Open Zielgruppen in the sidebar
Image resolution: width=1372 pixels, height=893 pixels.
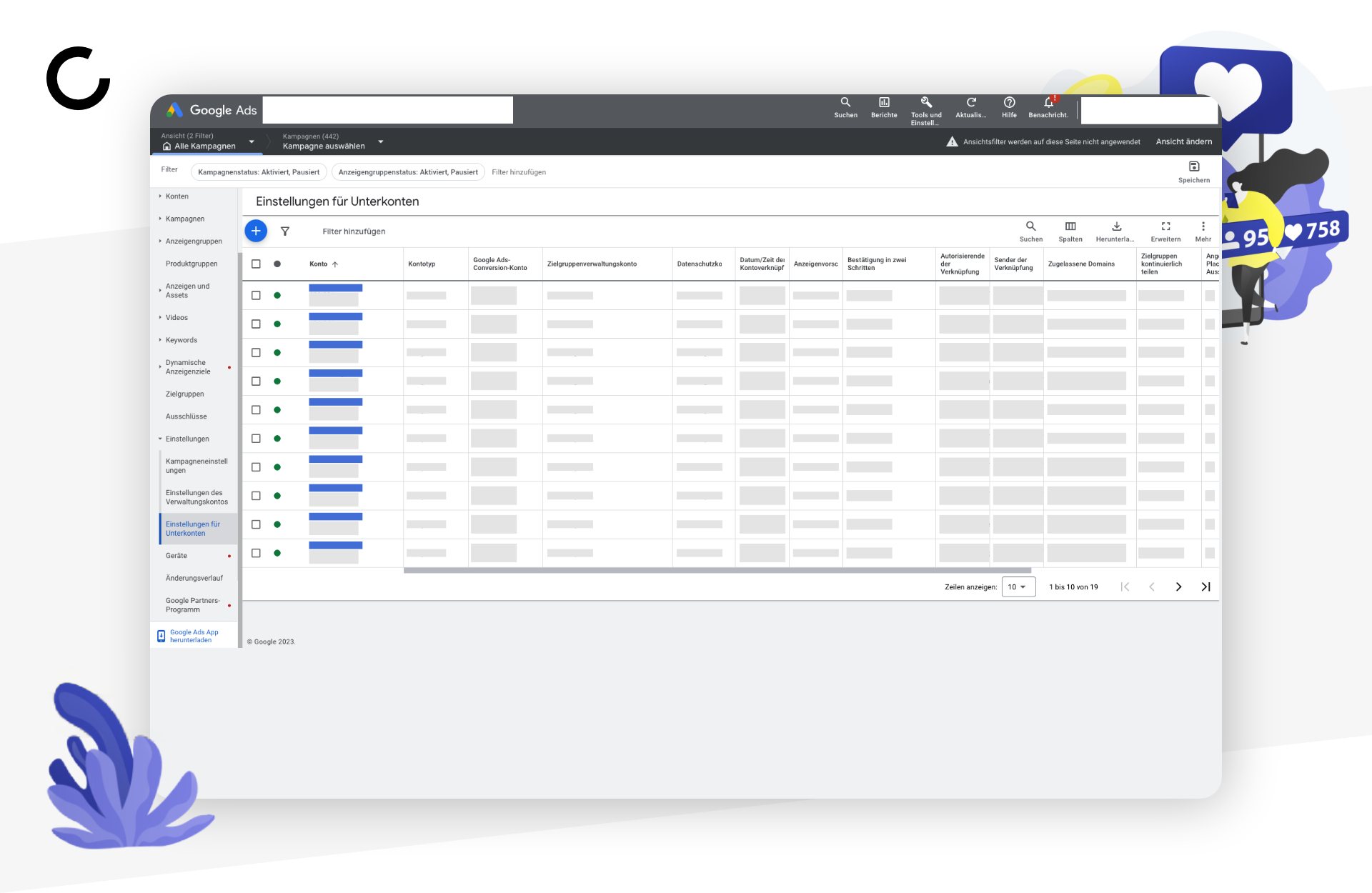[x=185, y=394]
